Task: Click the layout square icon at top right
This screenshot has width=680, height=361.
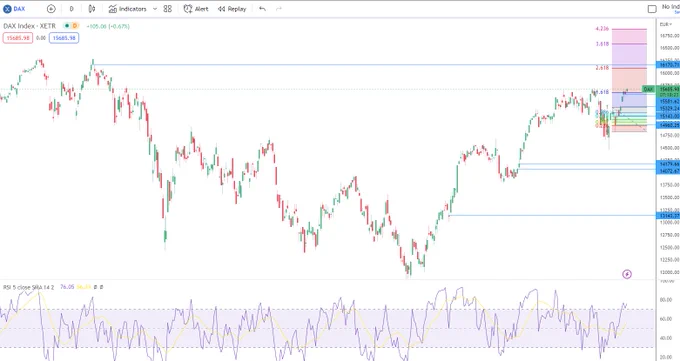Action: [x=652, y=9]
